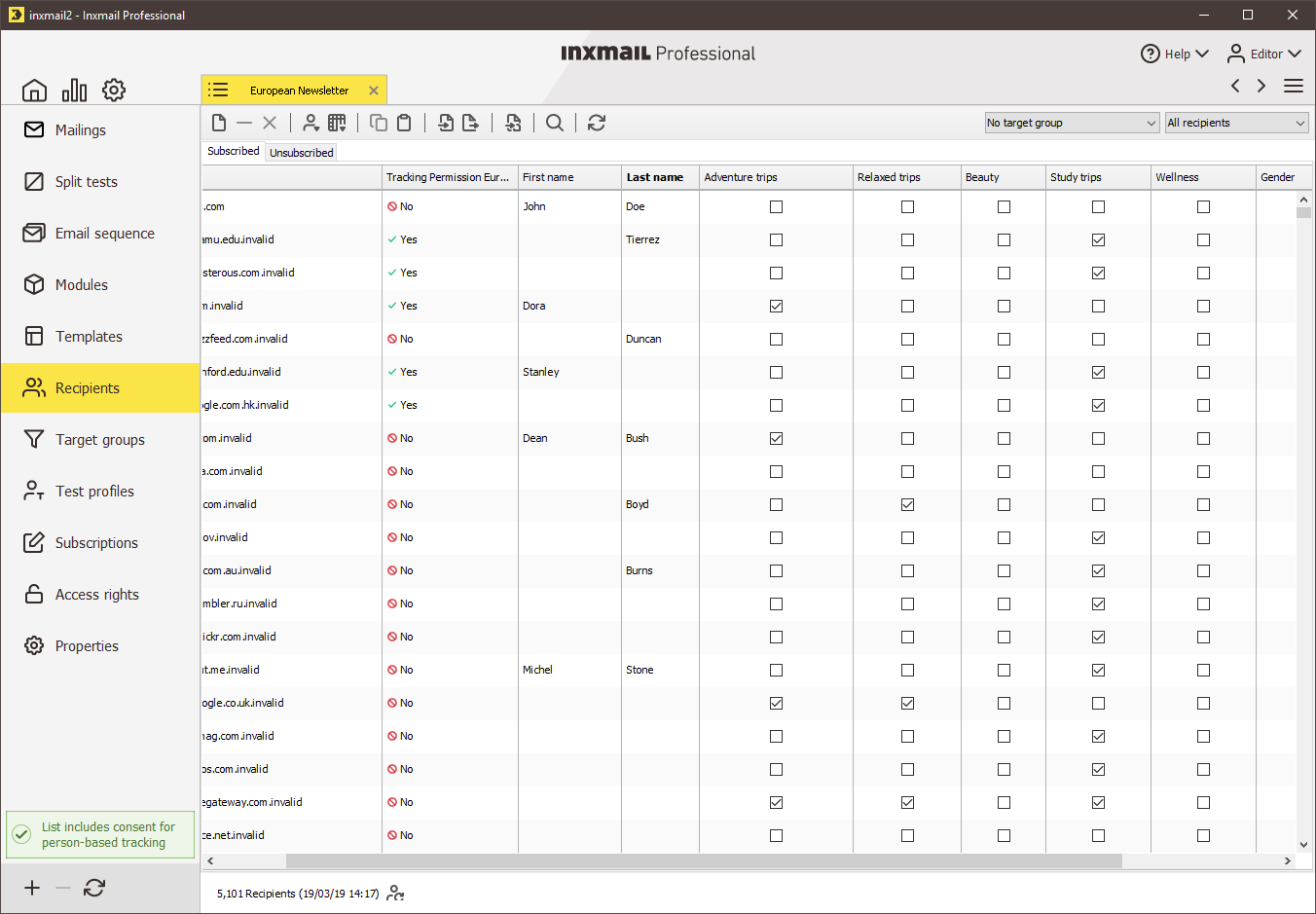Click the import recipients icon
Screen dimensions: 1316x914
pyautogui.click(x=446, y=123)
